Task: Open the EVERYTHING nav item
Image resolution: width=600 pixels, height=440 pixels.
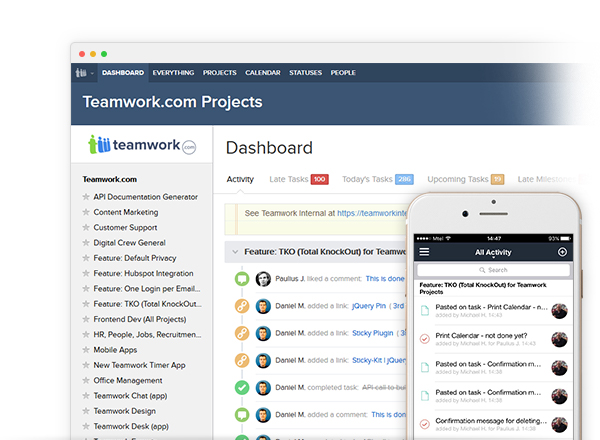Action: (x=173, y=73)
